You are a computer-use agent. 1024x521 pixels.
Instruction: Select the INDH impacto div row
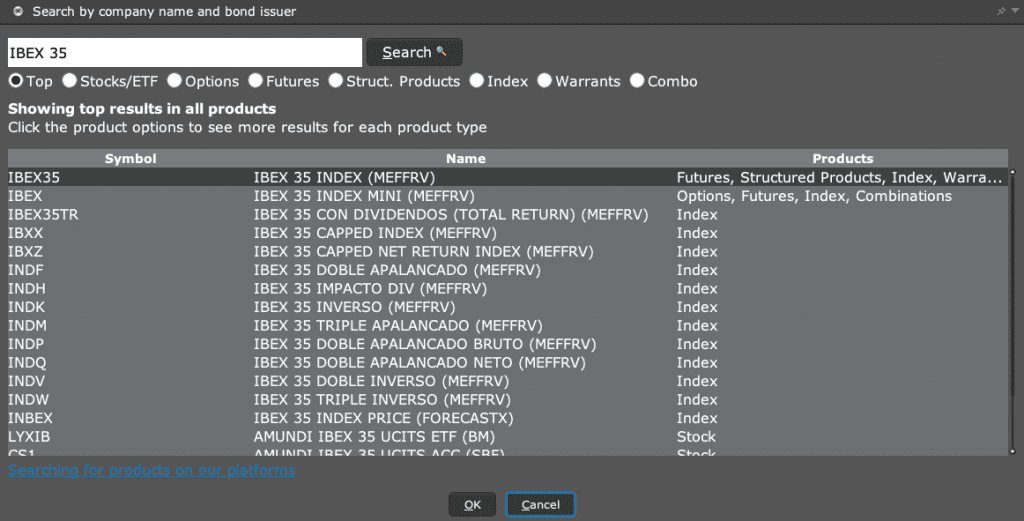pos(508,289)
